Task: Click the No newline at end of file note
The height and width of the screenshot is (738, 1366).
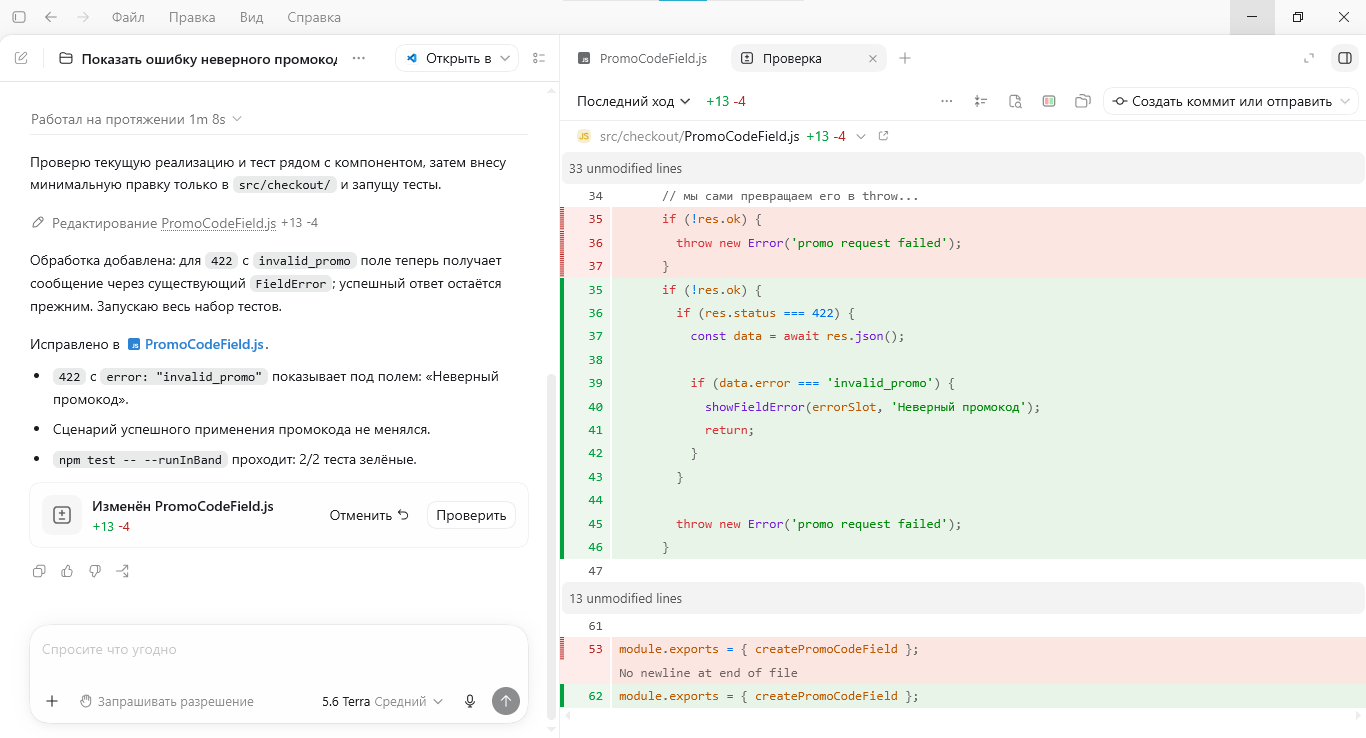Action: point(708,673)
